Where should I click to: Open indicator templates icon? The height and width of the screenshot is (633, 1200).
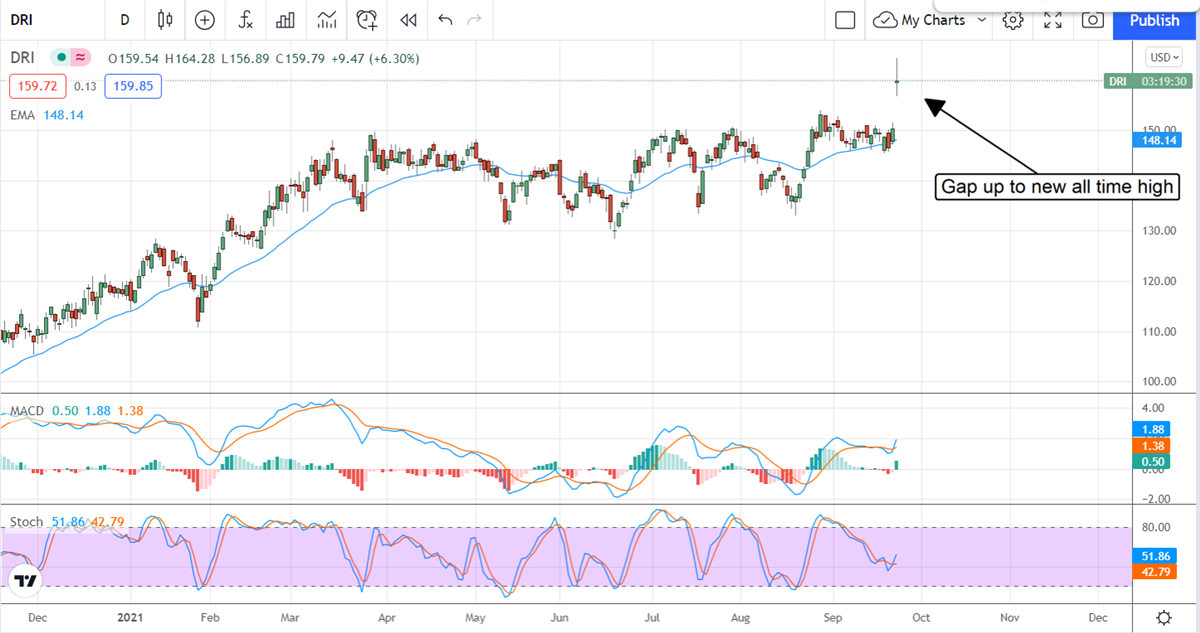(326, 20)
